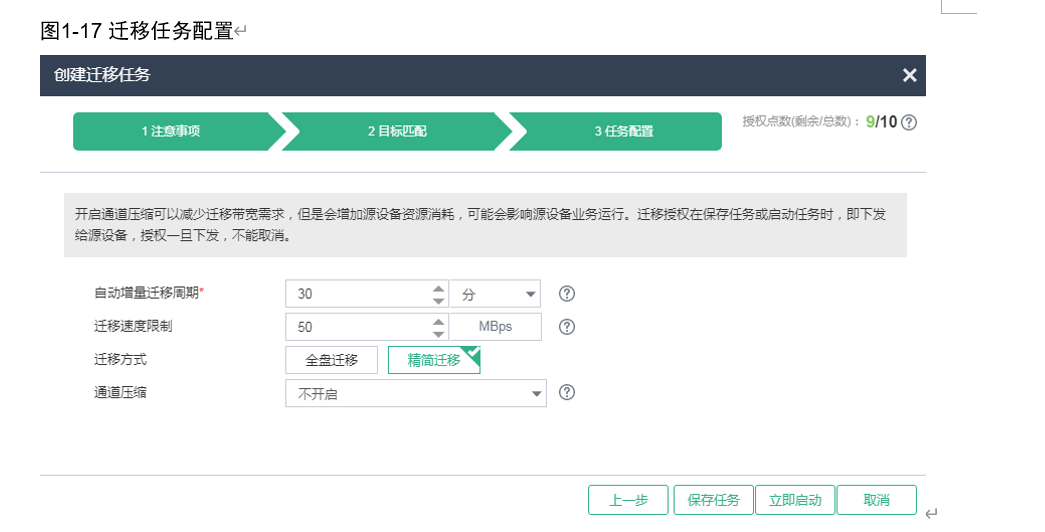Screen dimensions: 1045x532
Task: Click the 图1-17 迁移任务配置 caption
Action: point(137,31)
